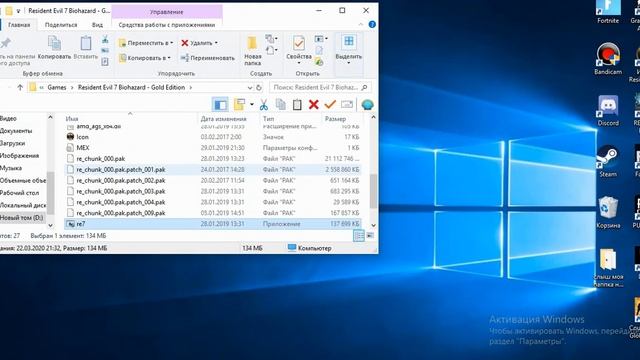Open Steam desktop shortcut

click(x=608, y=161)
